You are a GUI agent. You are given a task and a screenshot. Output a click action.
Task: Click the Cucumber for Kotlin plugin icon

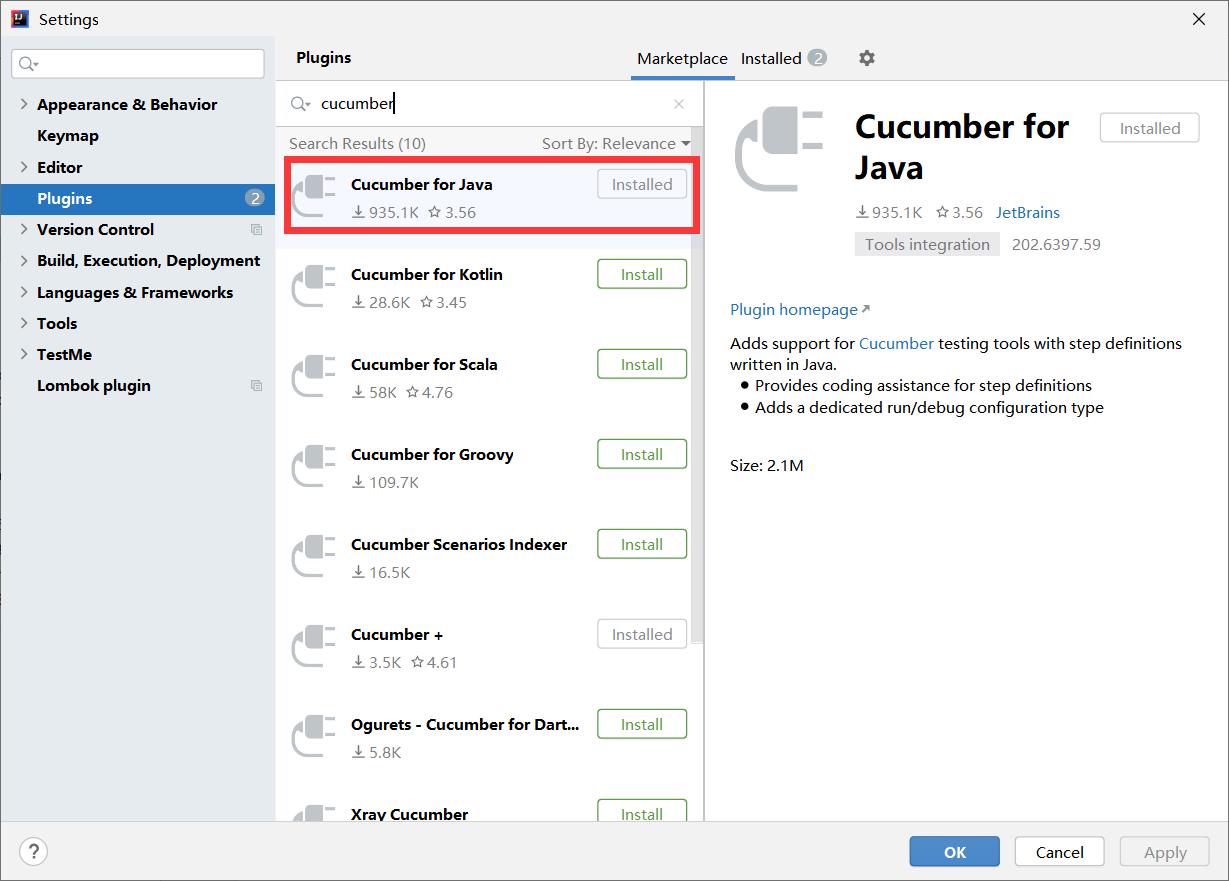[x=313, y=287]
